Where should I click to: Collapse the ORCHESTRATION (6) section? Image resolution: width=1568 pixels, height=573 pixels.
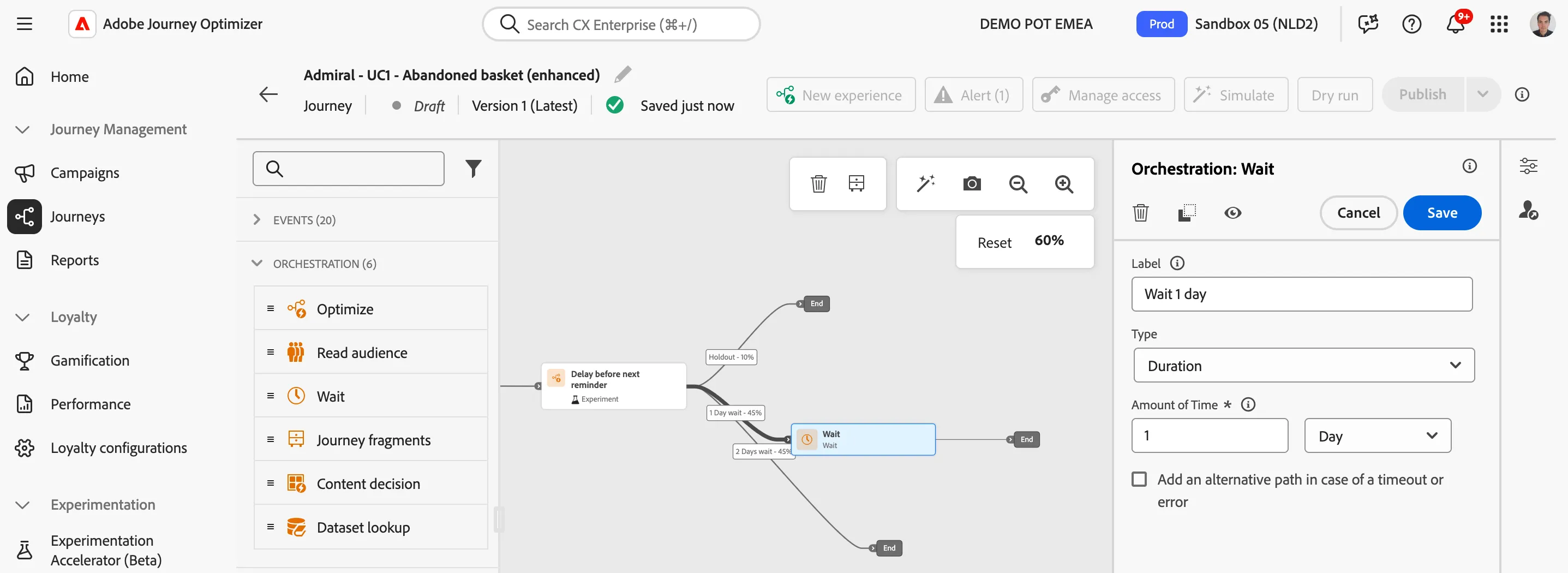[x=315, y=264]
